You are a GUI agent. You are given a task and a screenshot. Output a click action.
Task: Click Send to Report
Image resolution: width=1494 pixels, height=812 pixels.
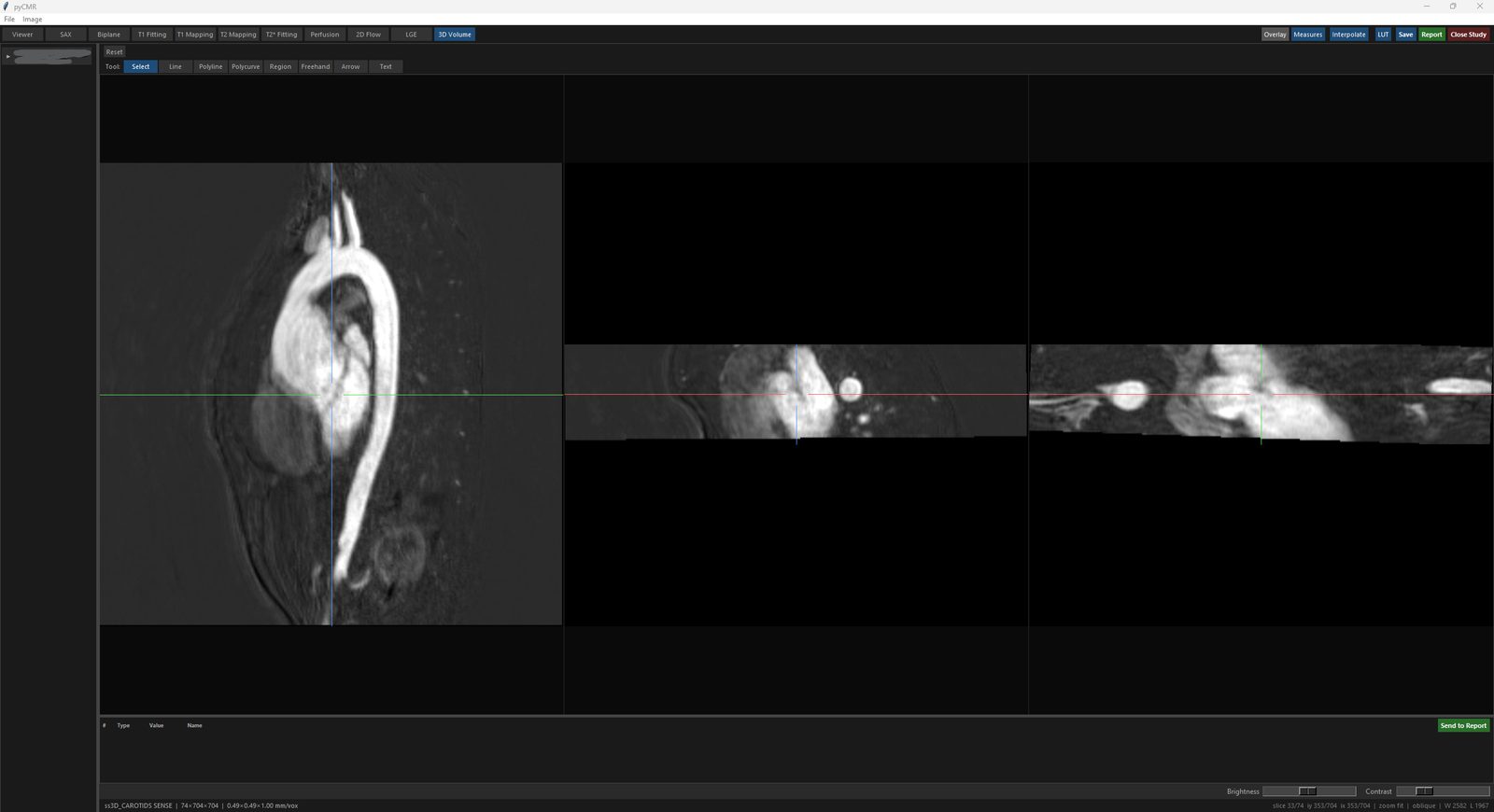[1463, 725]
